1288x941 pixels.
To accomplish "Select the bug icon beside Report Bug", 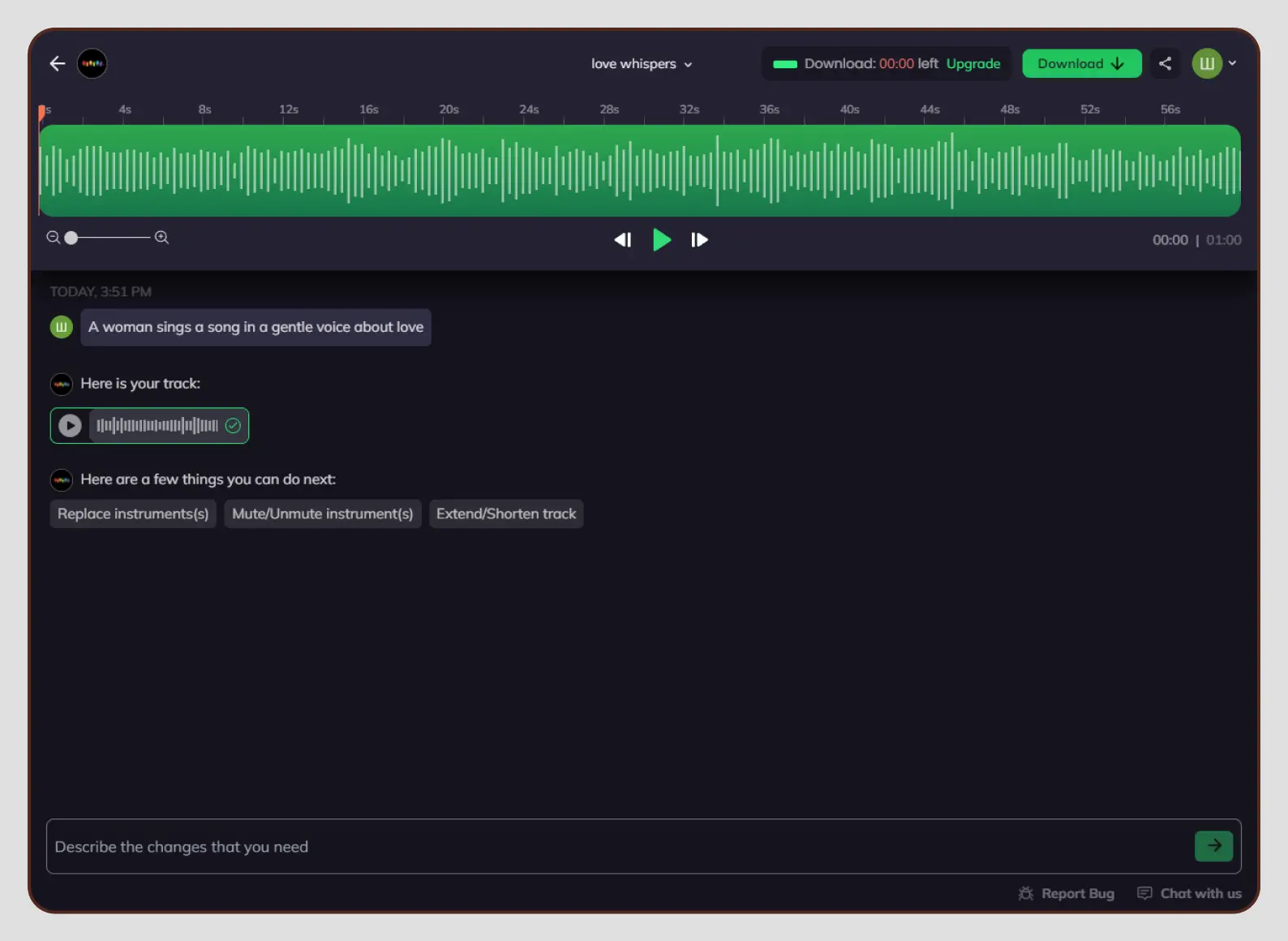I will coord(1026,893).
